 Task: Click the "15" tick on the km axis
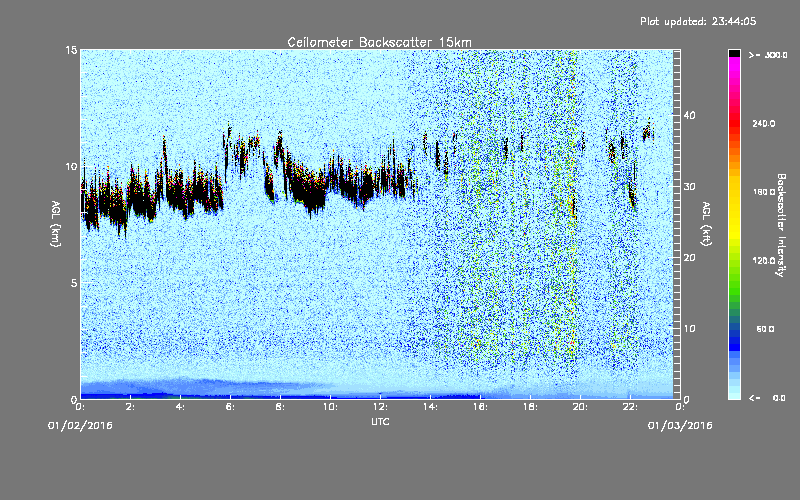tap(71, 50)
